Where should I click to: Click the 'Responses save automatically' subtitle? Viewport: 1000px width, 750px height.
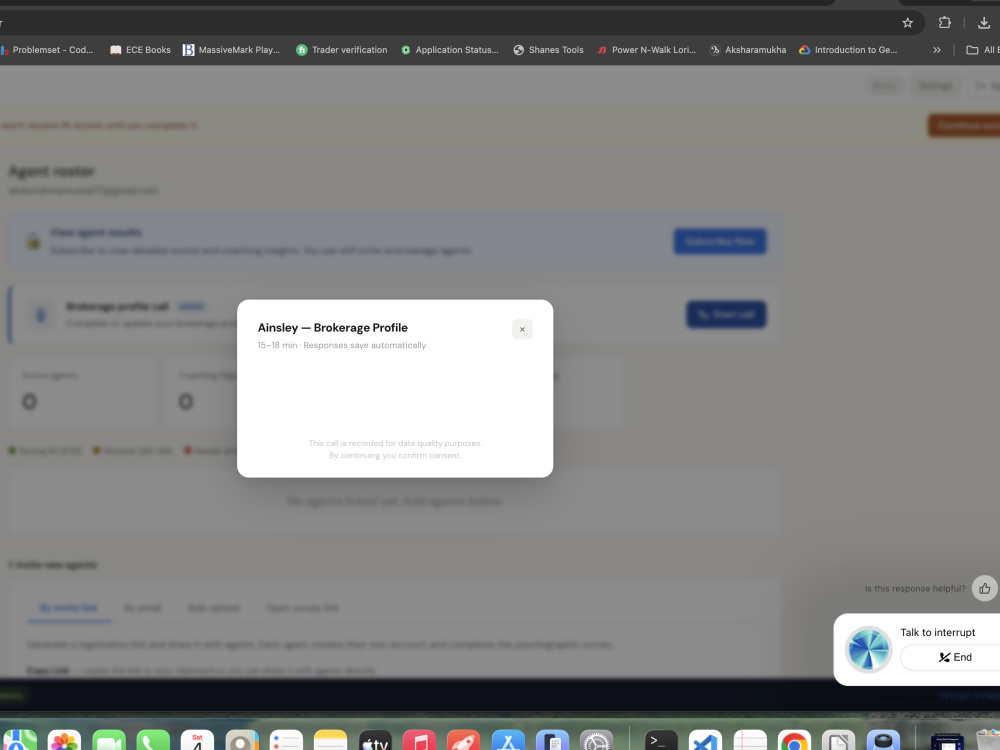tap(364, 345)
